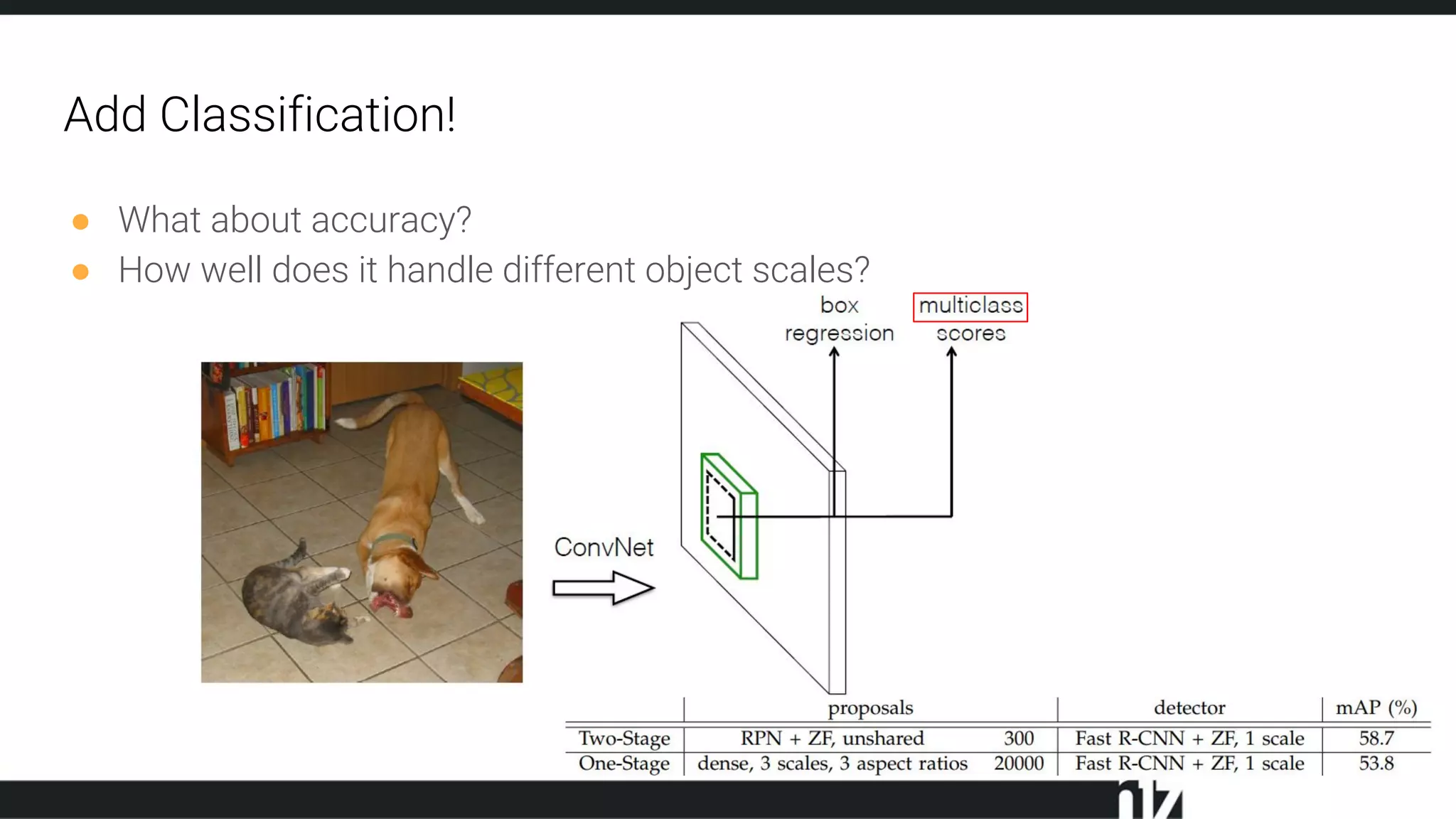Screen dimensions: 1456x819
Task: Click the second orange bullet point
Action: pos(81,272)
